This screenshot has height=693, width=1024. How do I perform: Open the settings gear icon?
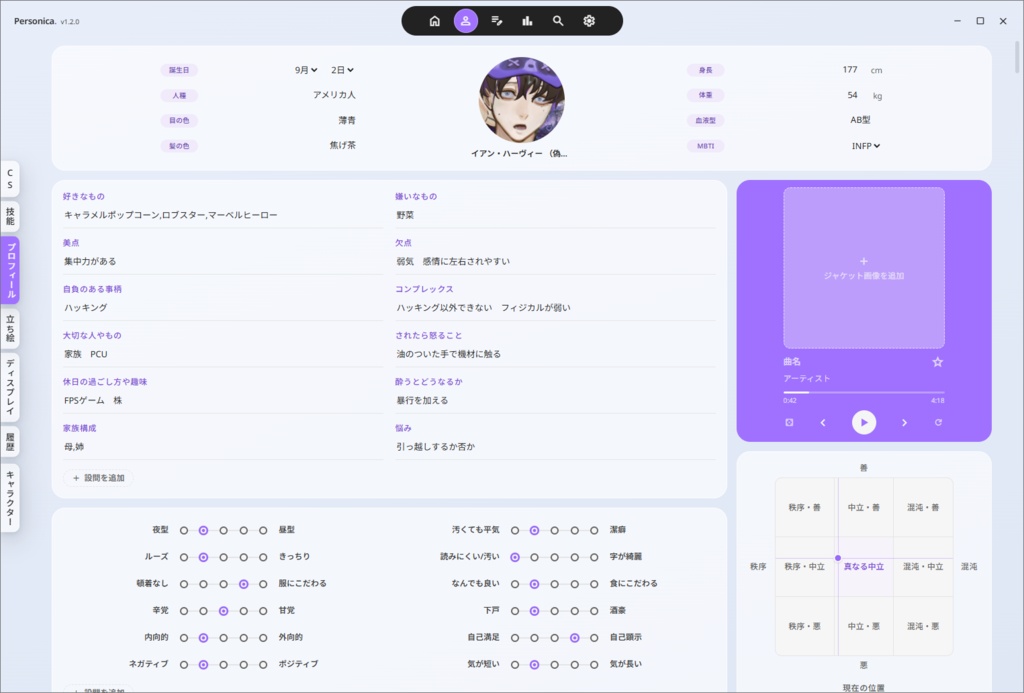point(589,21)
